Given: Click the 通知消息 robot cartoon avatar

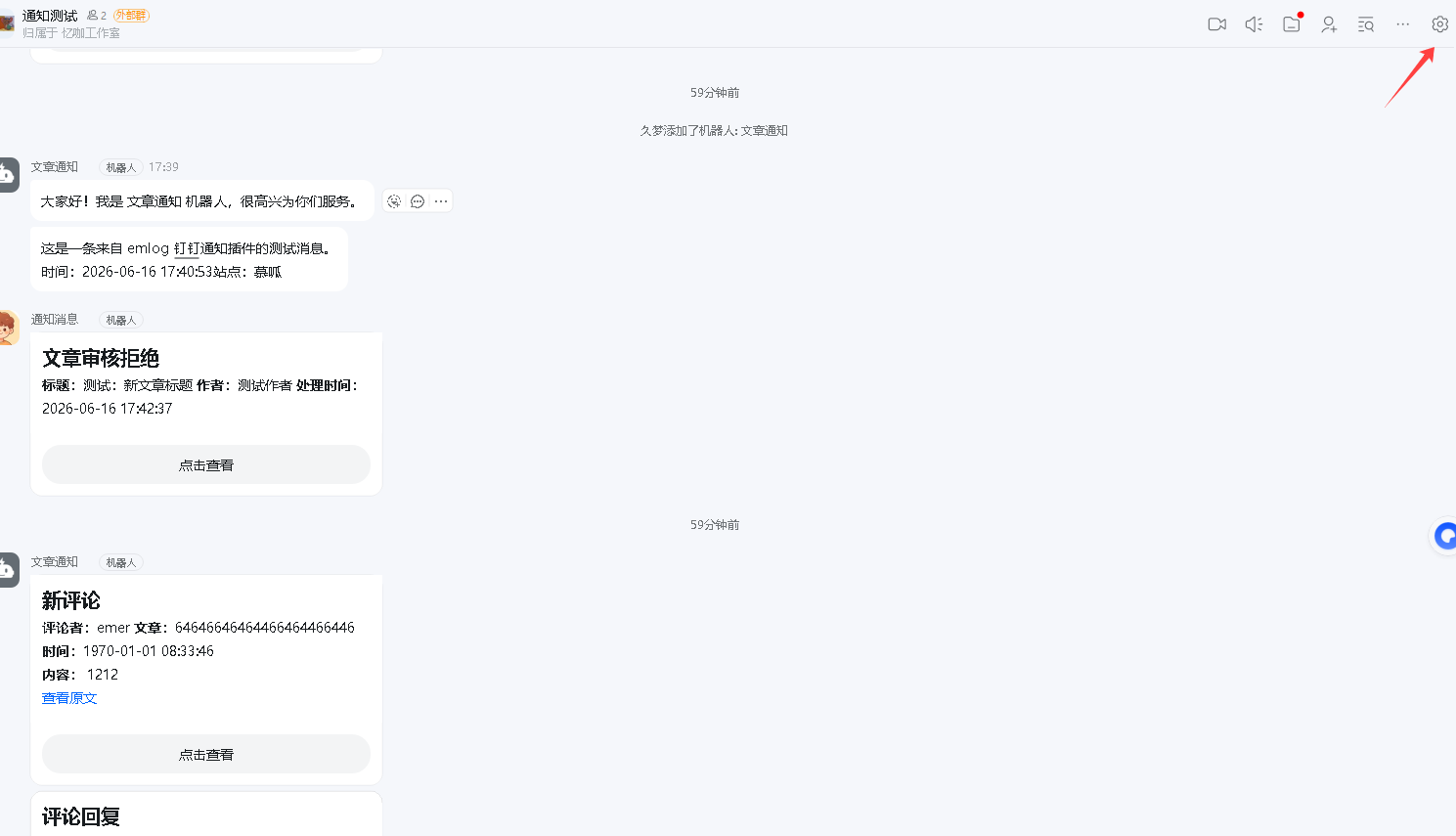Looking at the screenshot, I should [8, 328].
